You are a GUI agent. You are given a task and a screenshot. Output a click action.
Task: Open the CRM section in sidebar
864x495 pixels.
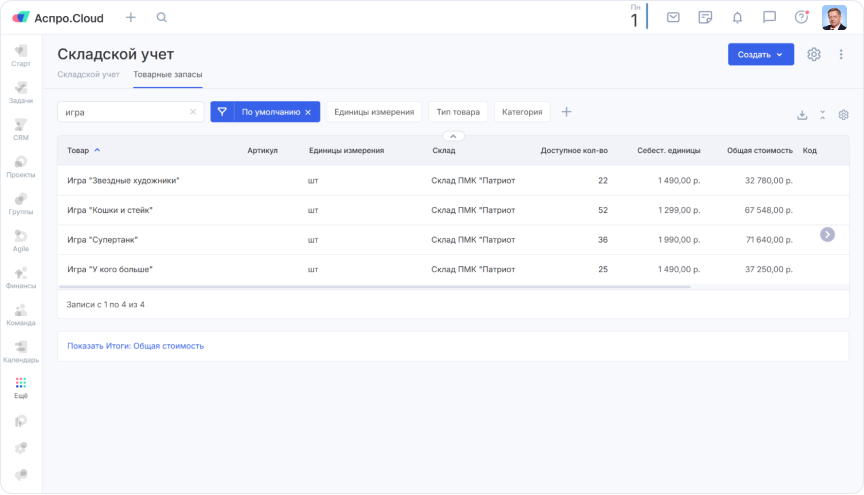click(21, 130)
